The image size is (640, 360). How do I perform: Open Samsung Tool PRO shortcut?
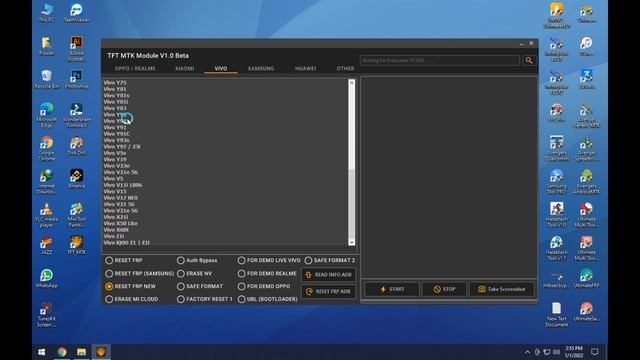coord(556,182)
